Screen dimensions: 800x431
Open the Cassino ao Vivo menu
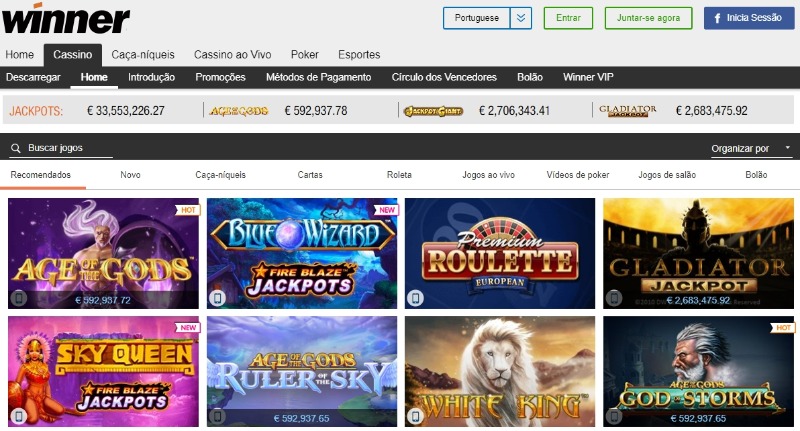click(x=233, y=55)
